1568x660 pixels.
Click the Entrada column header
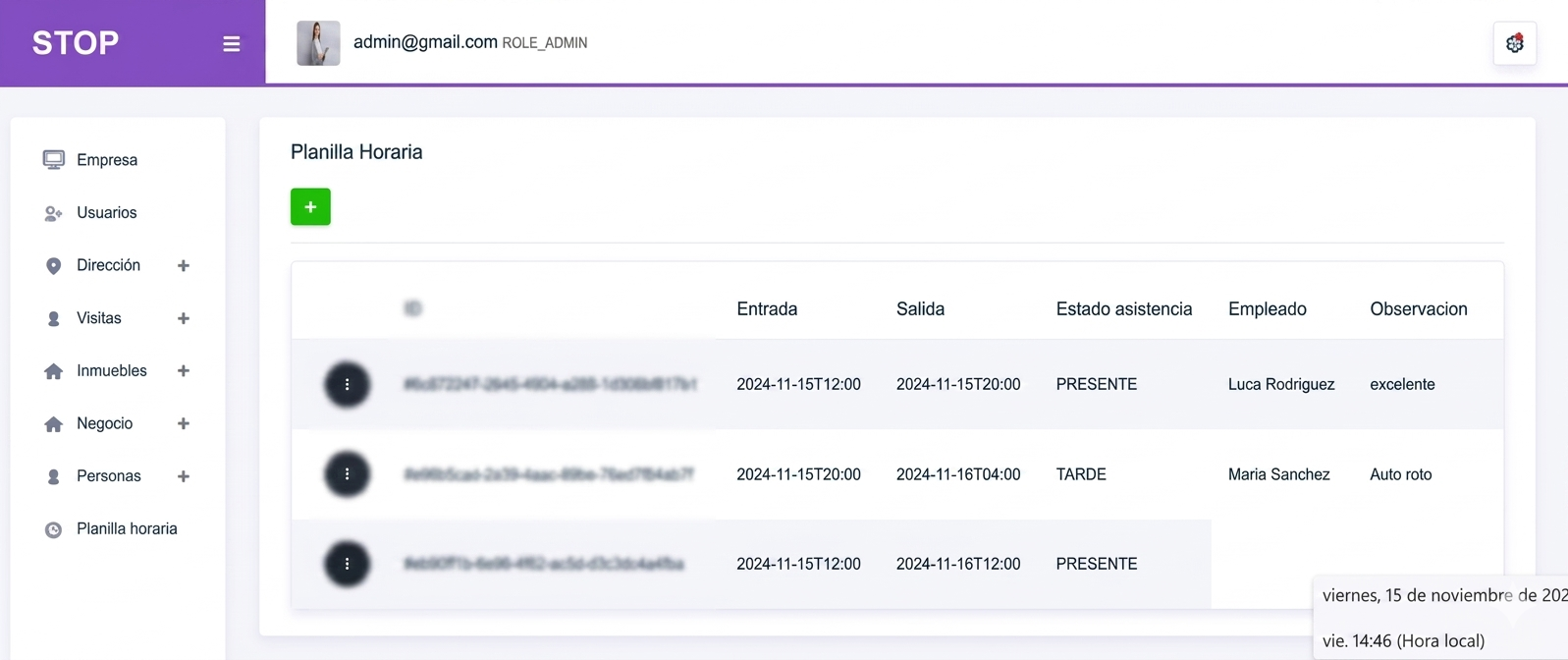(767, 309)
